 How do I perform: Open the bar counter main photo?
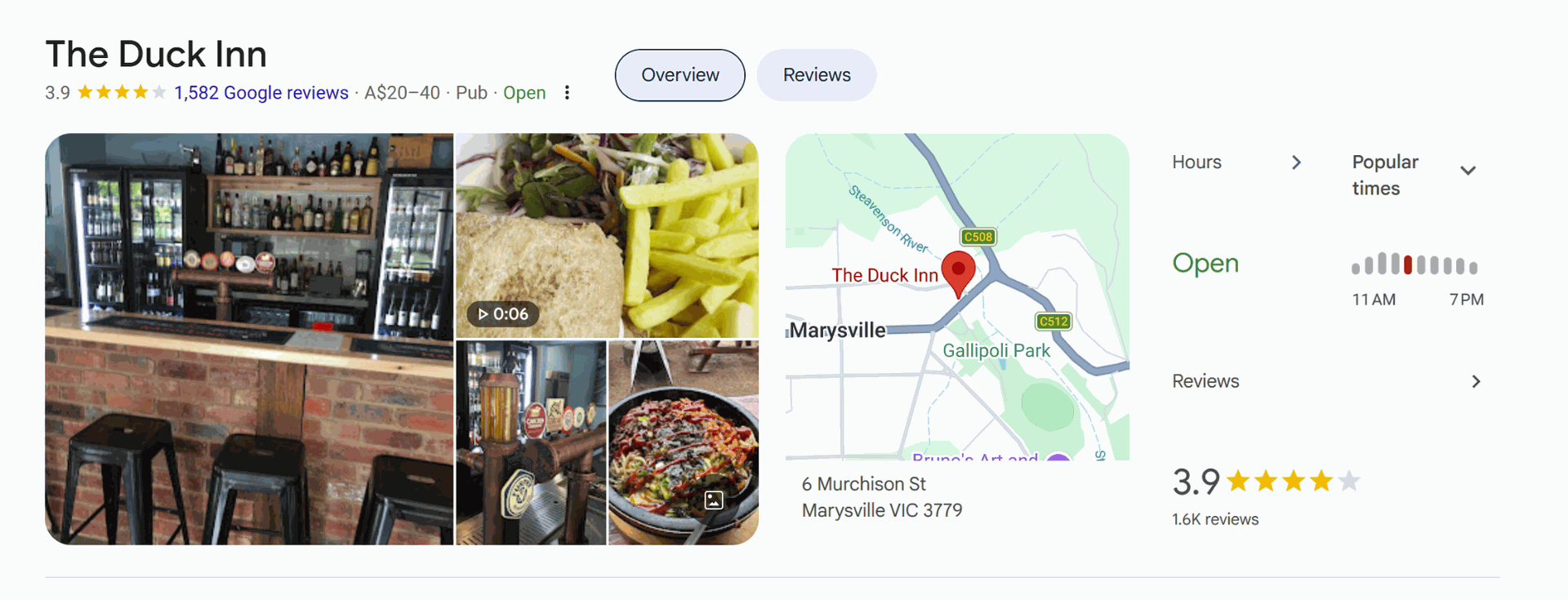(x=249, y=339)
